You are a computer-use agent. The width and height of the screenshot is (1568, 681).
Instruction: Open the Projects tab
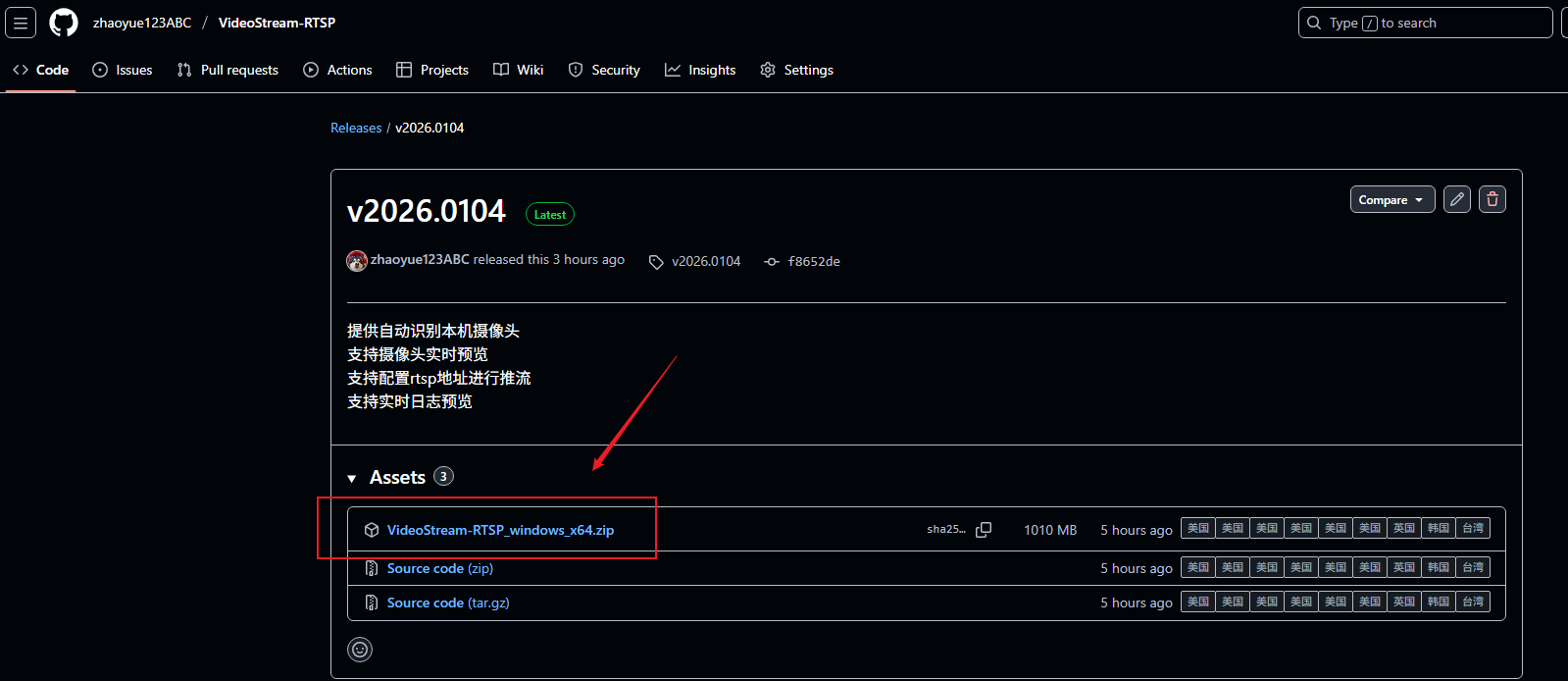point(432,70)
